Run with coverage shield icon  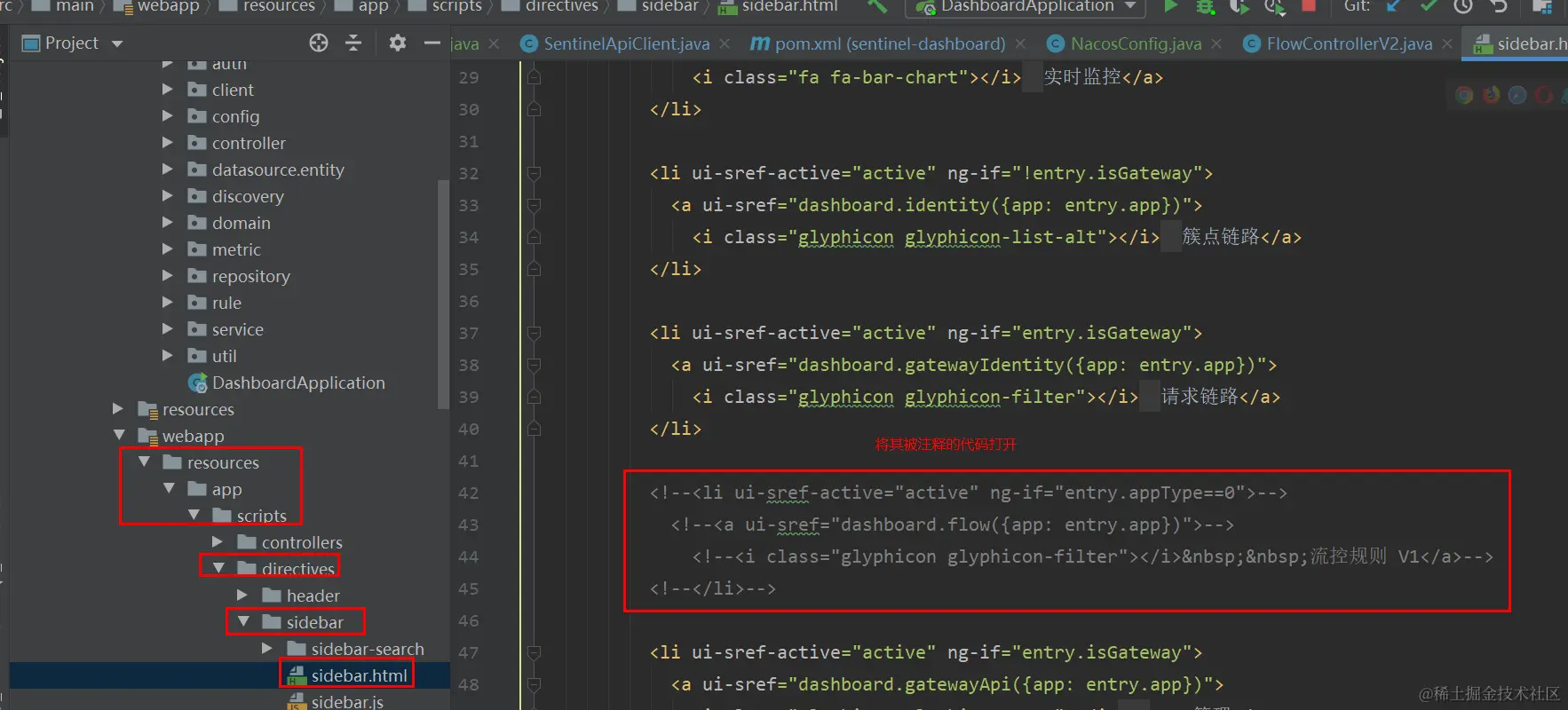click(1239, 6)
